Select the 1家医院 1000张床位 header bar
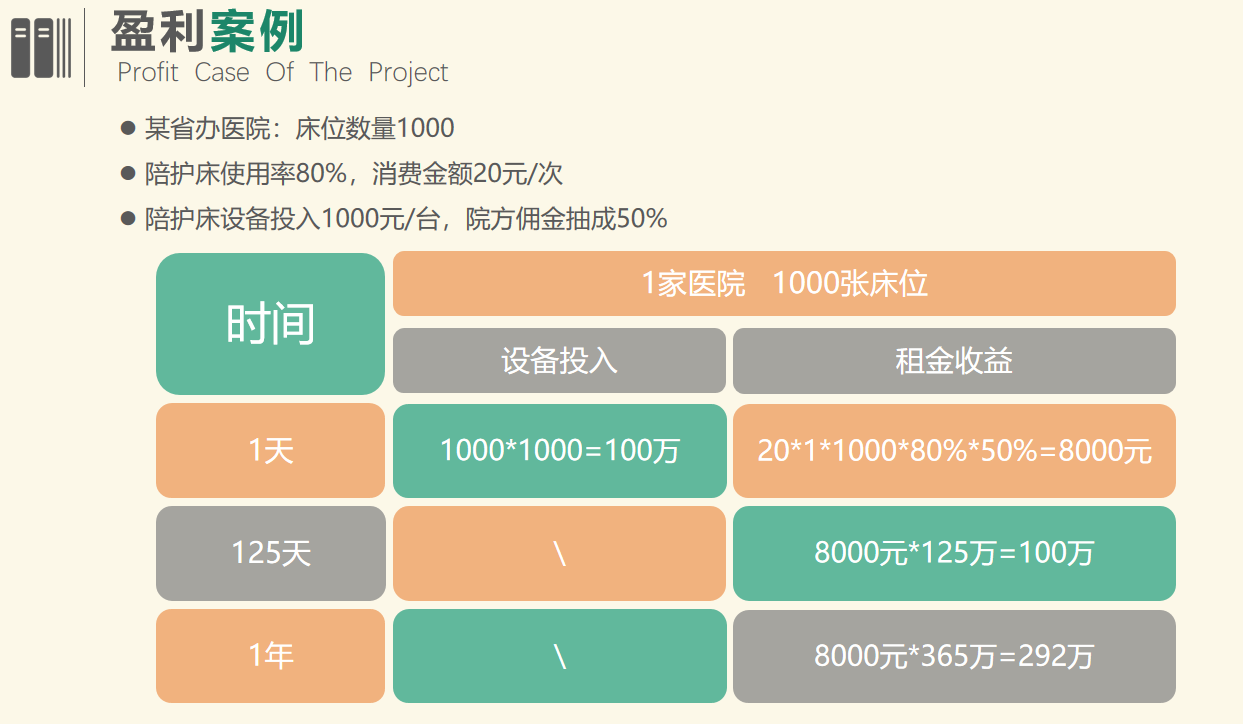The image size is (1243, 724). tap(784, 284)
